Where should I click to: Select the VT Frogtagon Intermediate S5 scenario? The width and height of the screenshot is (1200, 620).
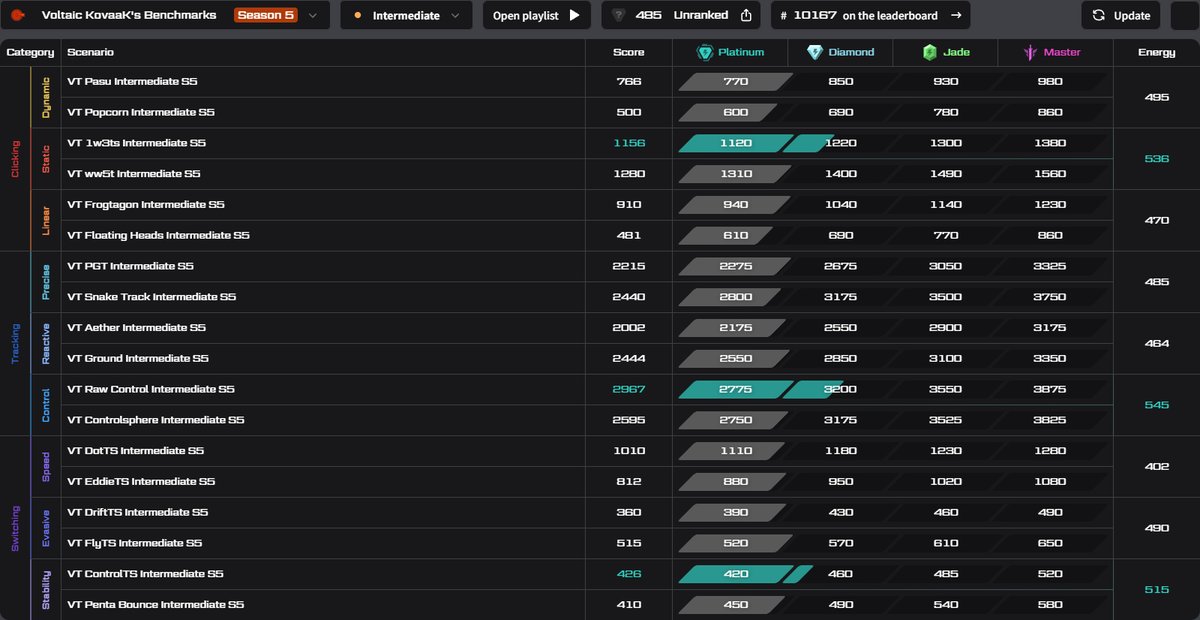146,204
